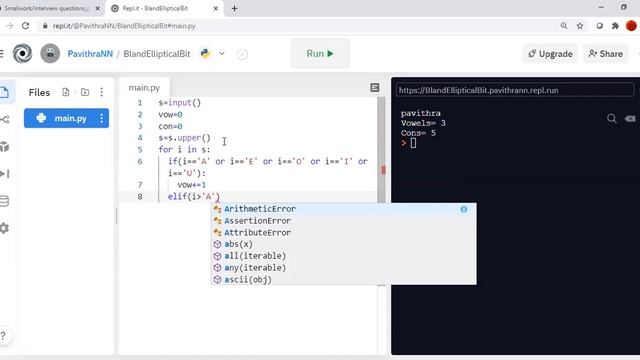Toggle the editor layout icon

(375, 88)
